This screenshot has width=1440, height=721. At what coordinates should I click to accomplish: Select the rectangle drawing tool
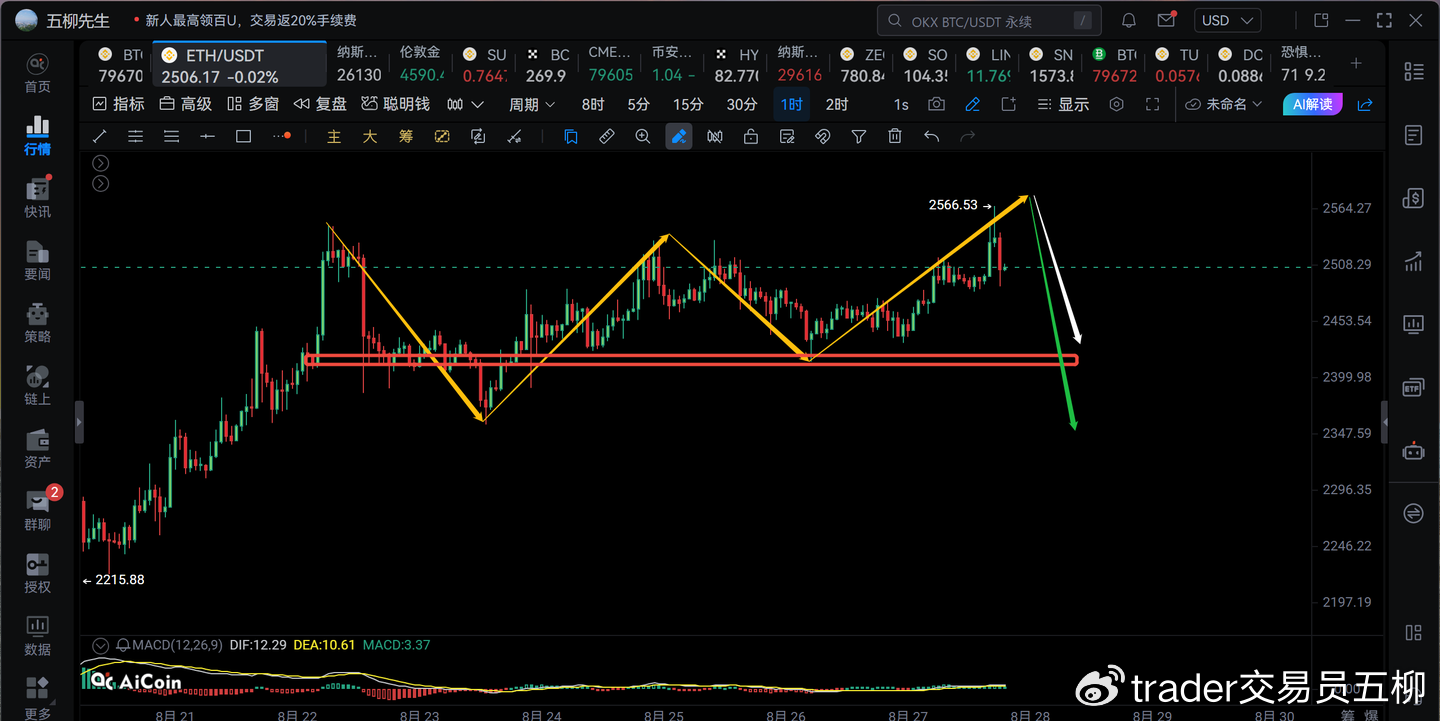243,137
